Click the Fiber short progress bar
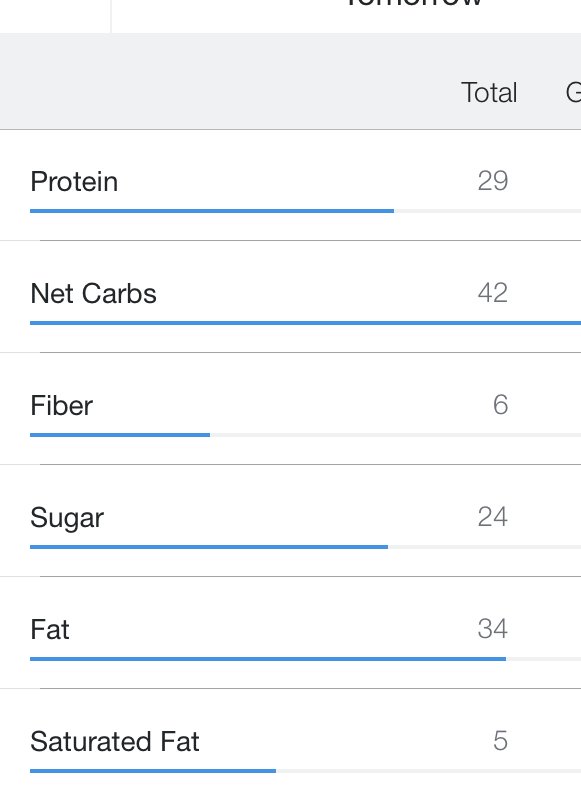Image resolution: width=581 pixels, height=786 pixels. (x=120, y=435)
